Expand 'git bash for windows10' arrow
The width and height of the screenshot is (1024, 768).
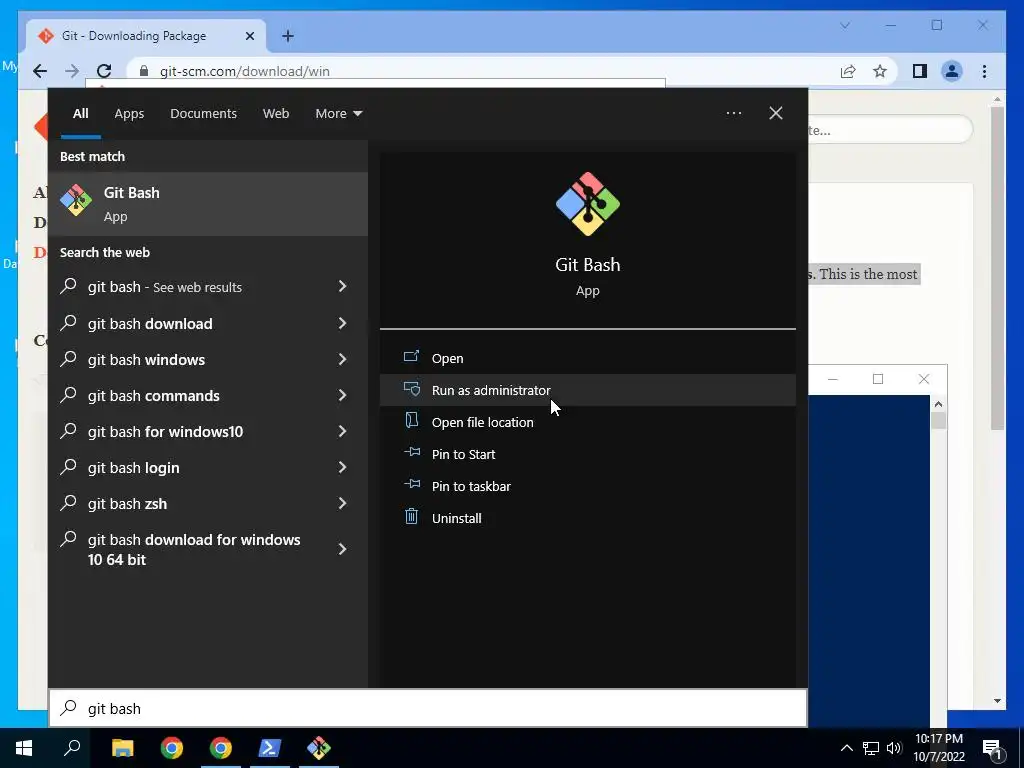(x=342, y=431)
